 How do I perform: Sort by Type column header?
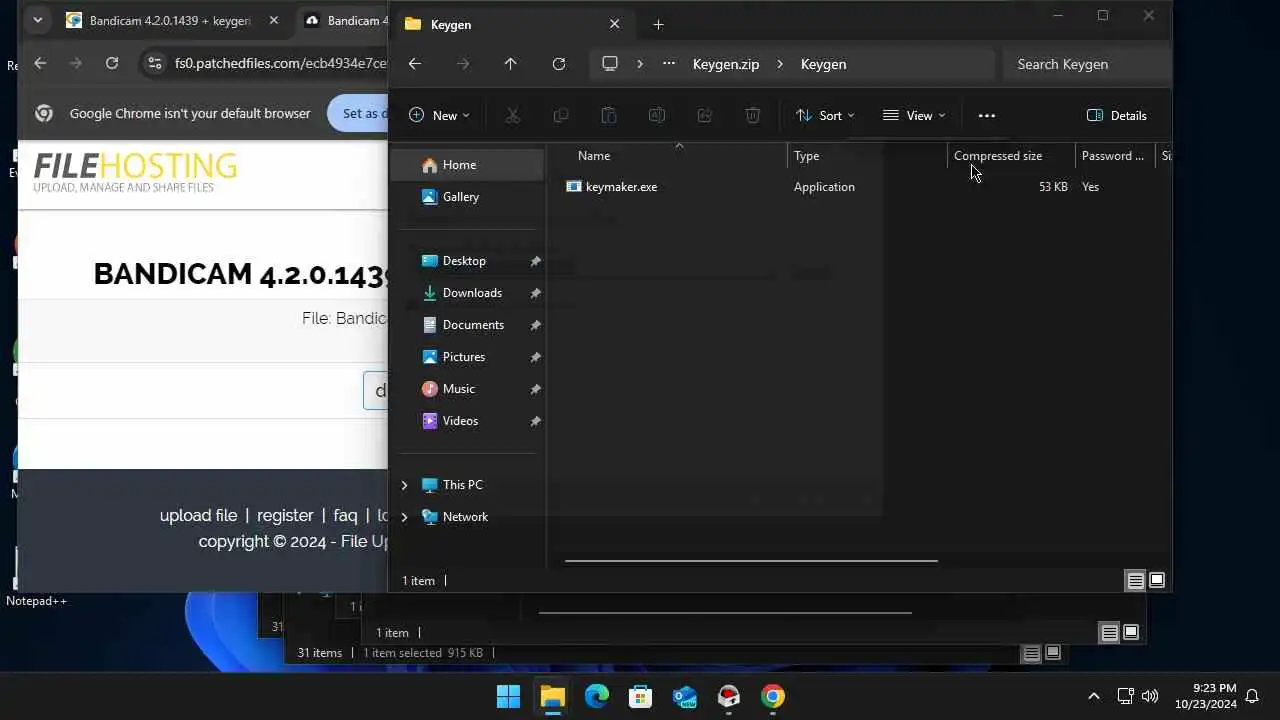pos(806,156)
